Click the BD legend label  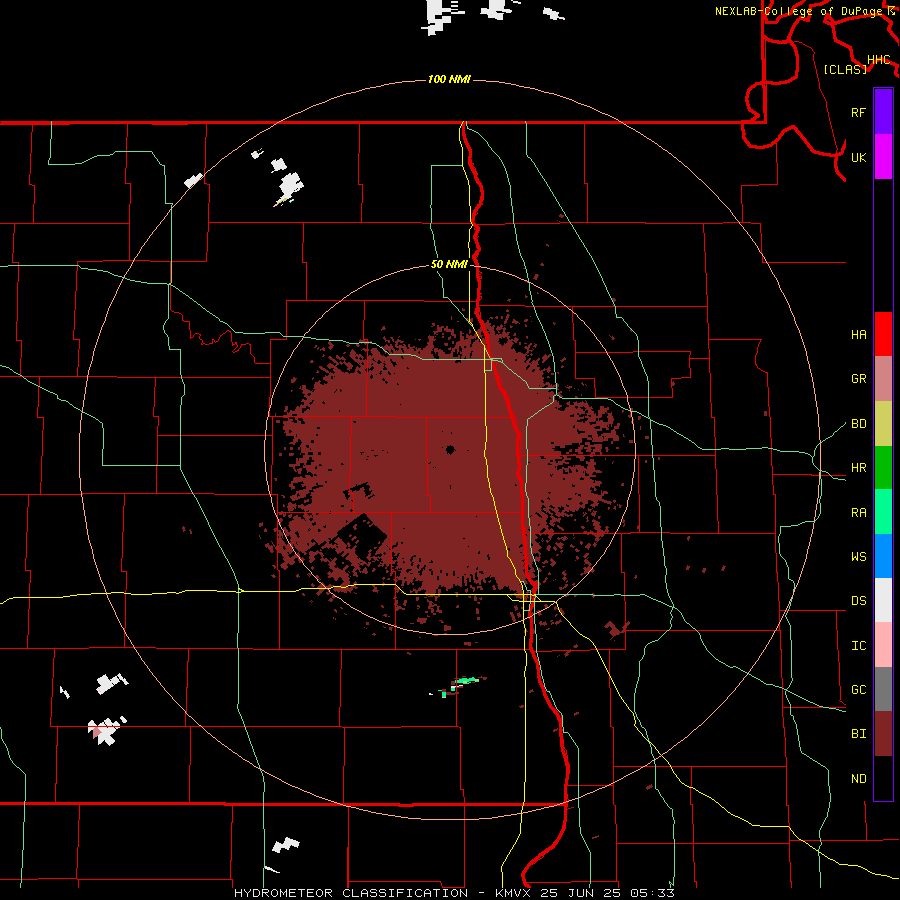tap(858, 424)
